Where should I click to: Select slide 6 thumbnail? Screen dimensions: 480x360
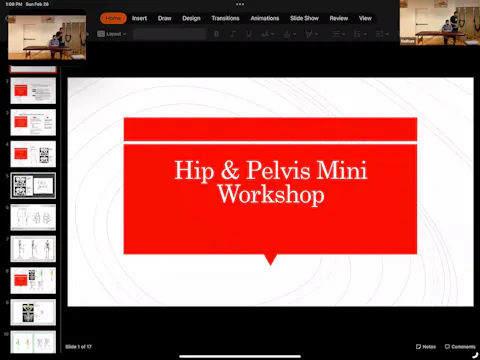pyautogui.click(x=33, y=217)
